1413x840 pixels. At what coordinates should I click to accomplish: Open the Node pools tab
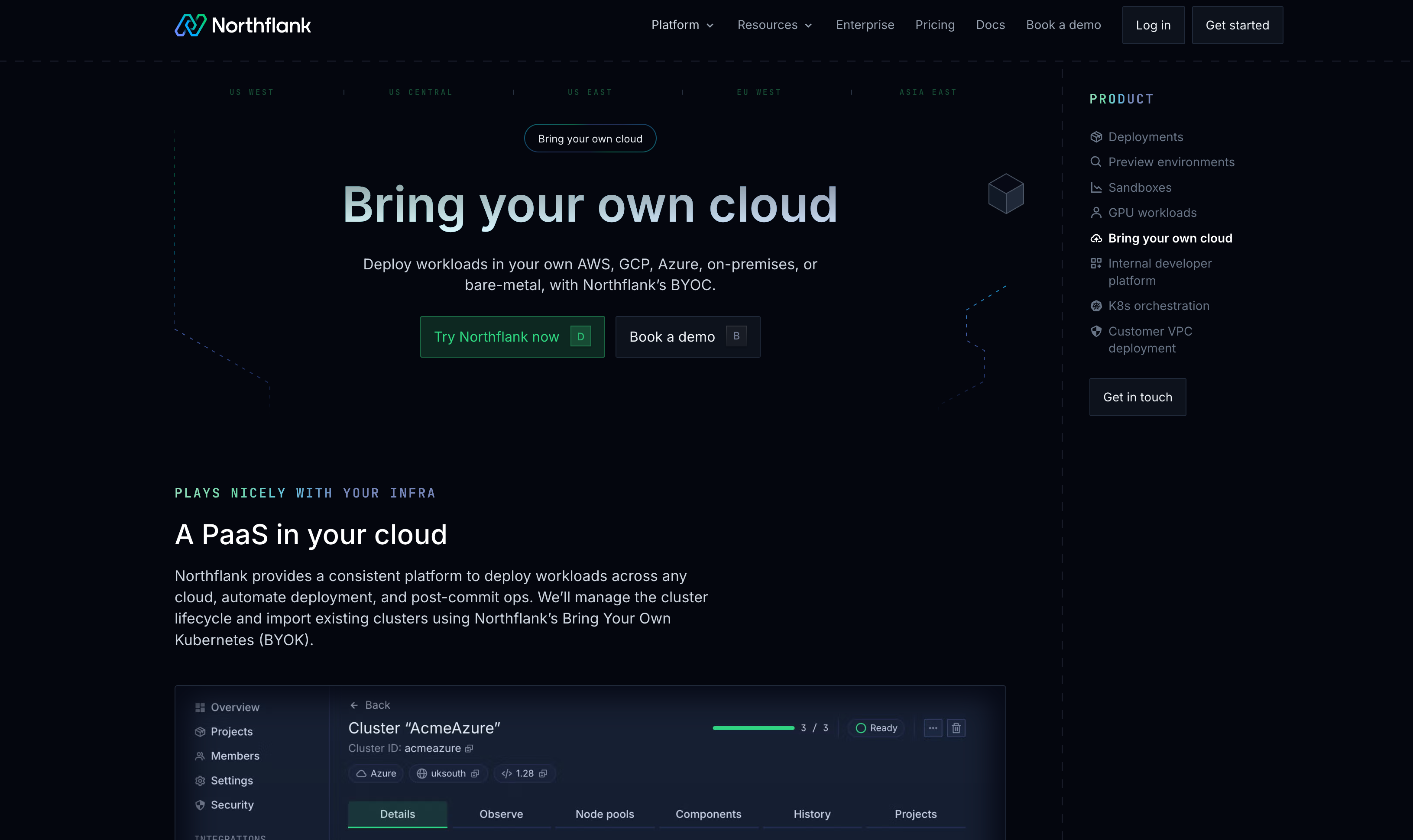coord(605,814)
